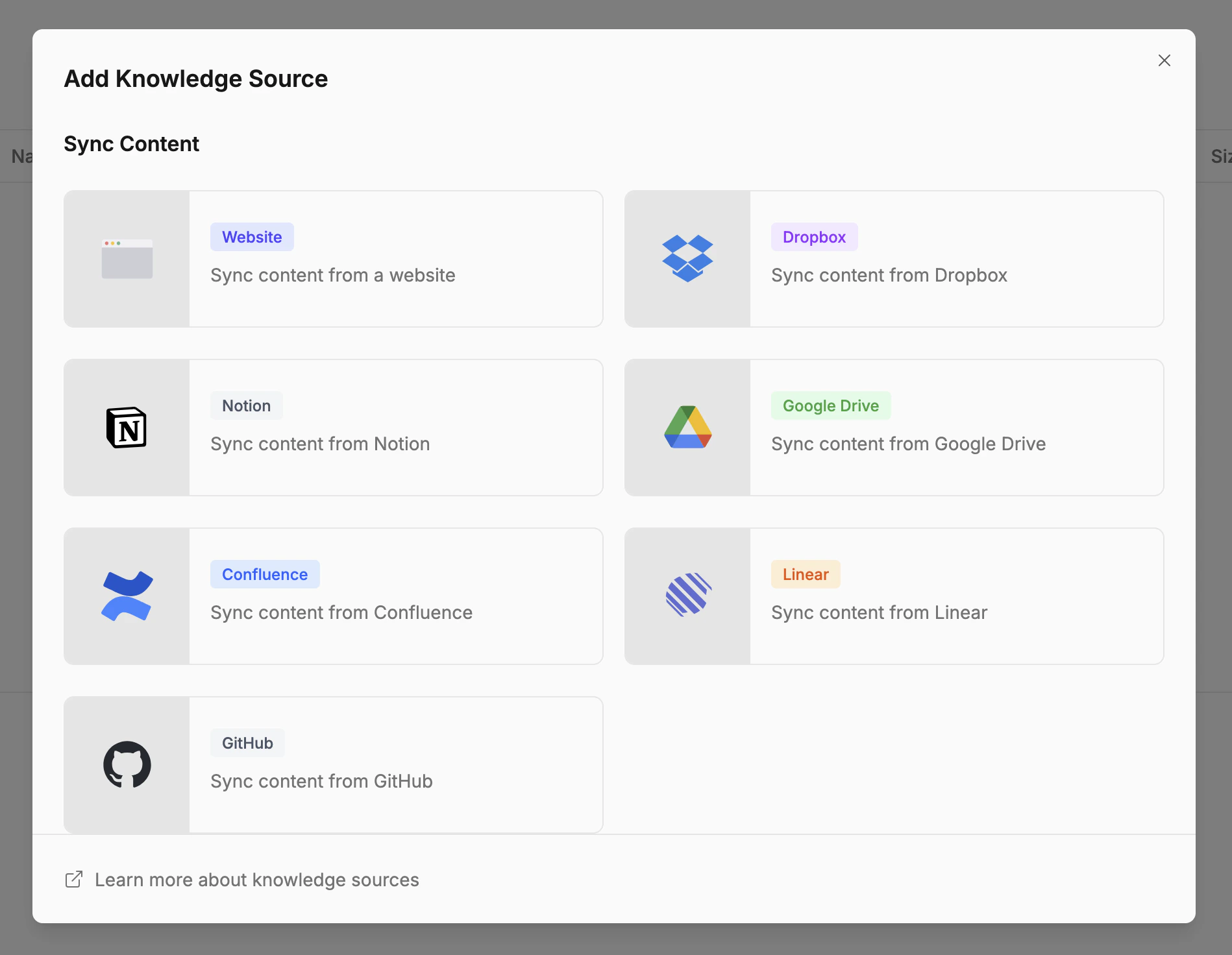Screen dimensions: 1232x955
Task: Click the Google Drive green badge
Action: tap(831, 405)
